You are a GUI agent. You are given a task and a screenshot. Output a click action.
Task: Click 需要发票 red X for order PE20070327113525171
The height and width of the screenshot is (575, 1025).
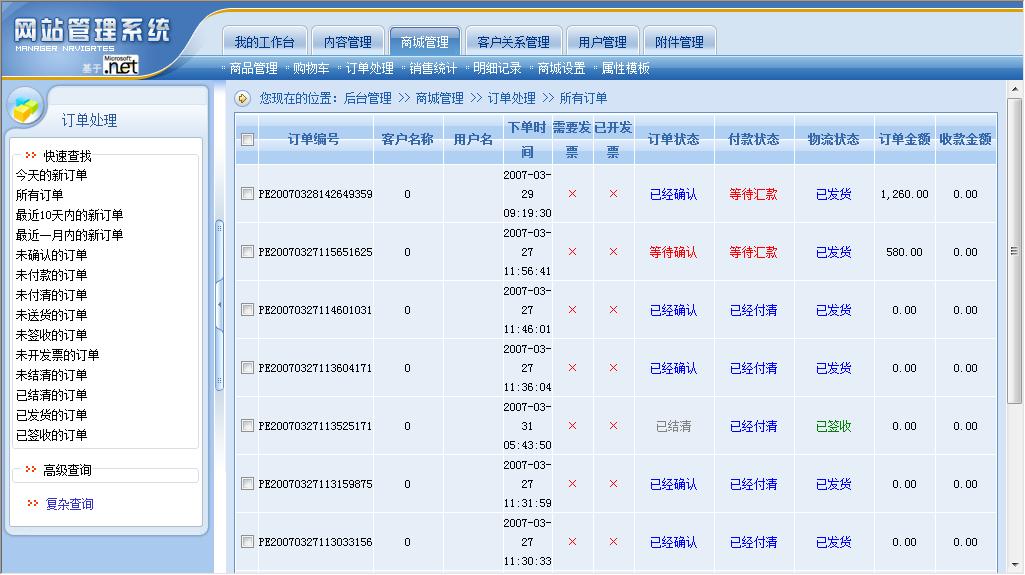(x=572, y=426)
